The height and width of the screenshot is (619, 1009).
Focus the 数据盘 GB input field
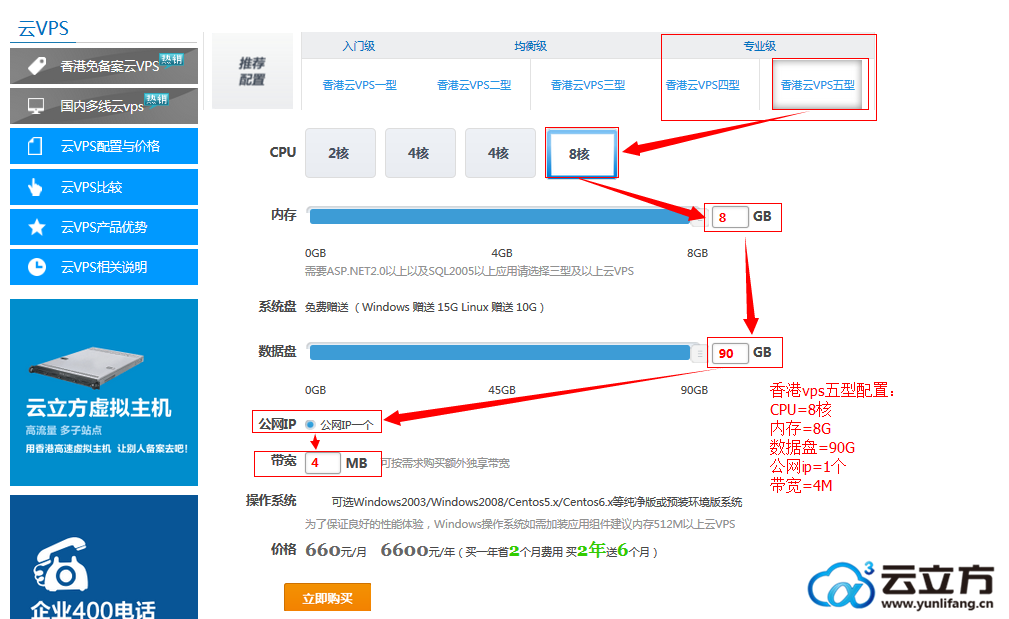pos(730,353)
